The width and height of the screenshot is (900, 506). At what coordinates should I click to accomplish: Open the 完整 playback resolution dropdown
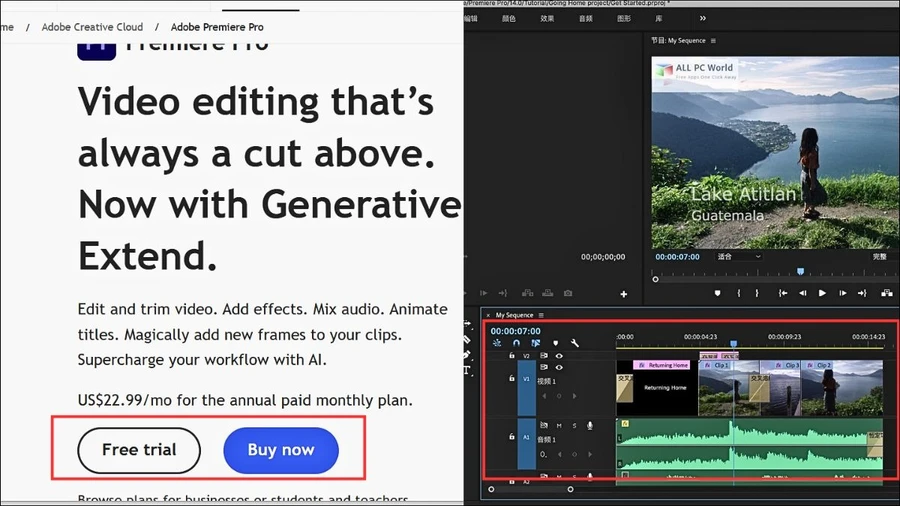click(884, 256)
